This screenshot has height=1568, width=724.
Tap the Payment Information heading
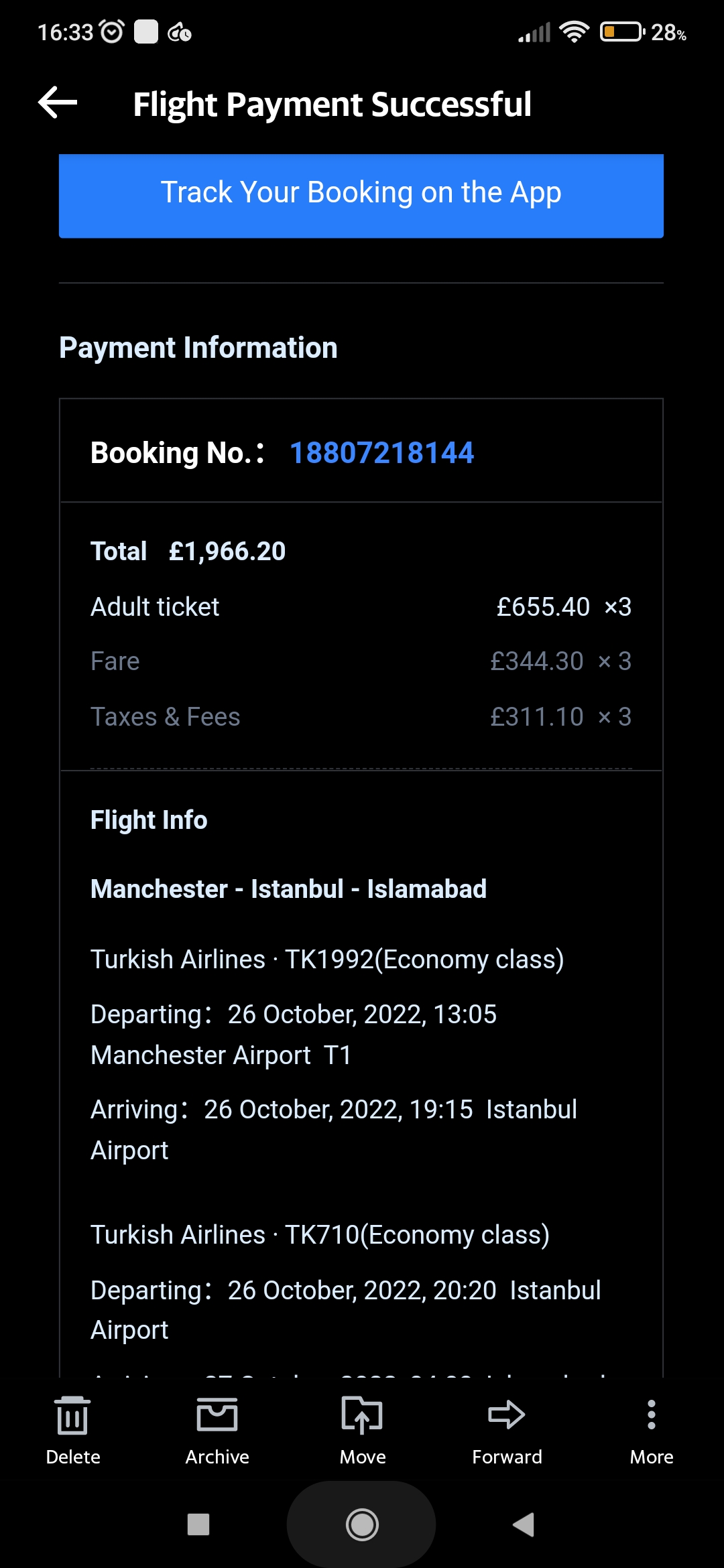point(198,348)
